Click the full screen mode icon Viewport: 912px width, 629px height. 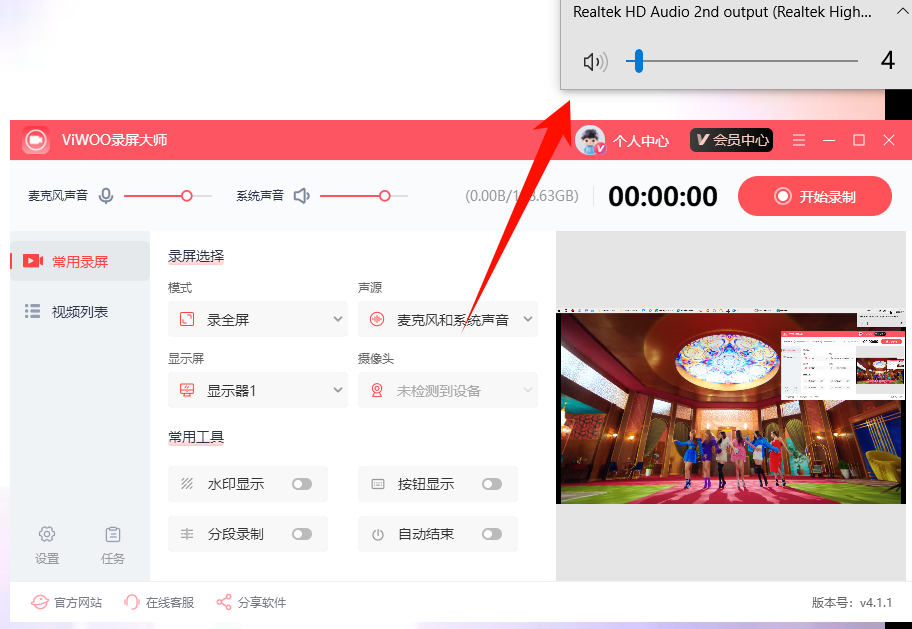point(187,319)
